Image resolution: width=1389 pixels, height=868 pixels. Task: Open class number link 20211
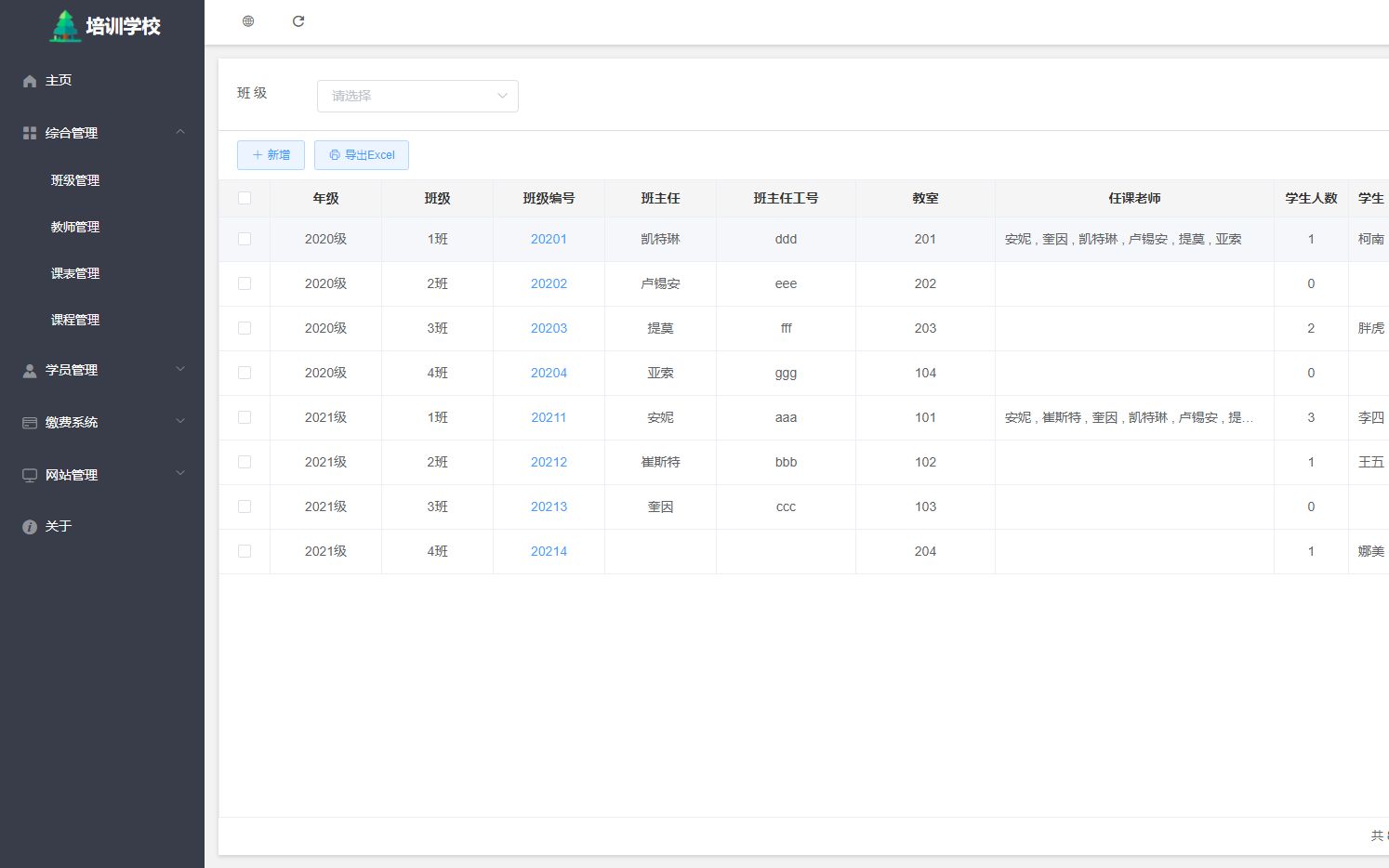(549, 417)
